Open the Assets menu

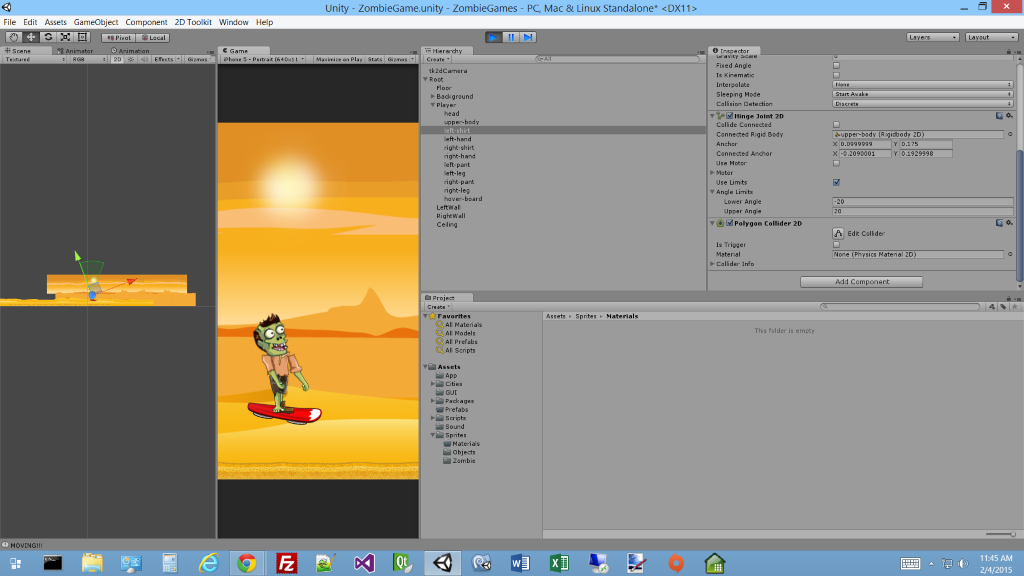pos(56,22)
